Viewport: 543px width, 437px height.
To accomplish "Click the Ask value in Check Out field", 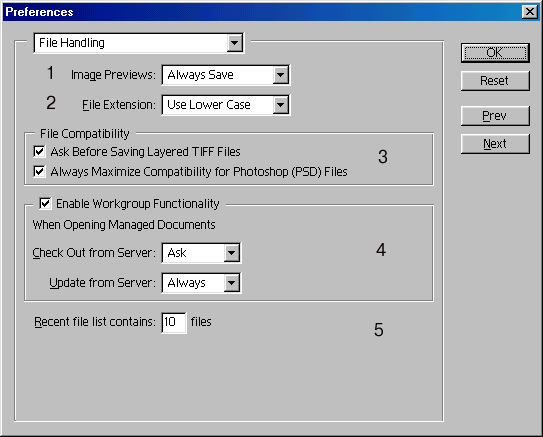I will pos(177,253).
